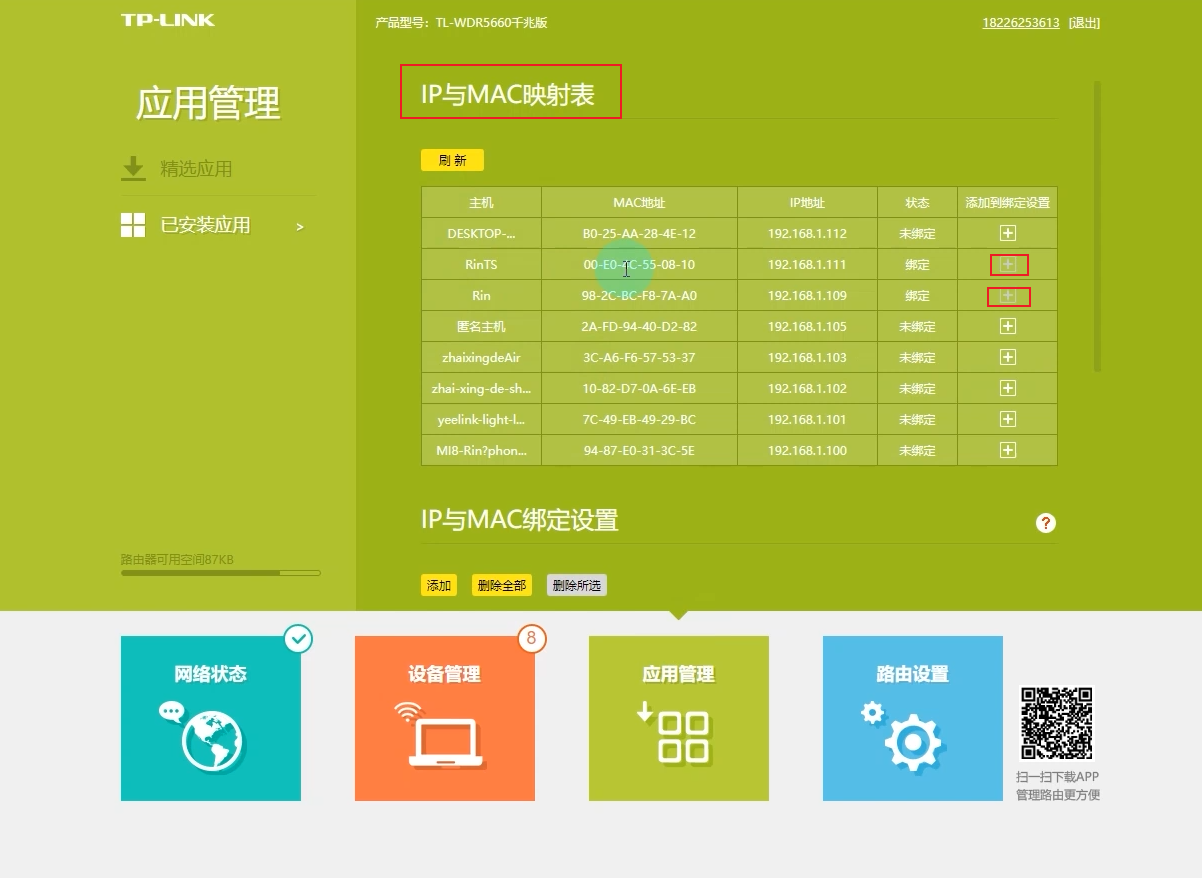Click the 未绑定 status for the DESKTOP host
The image size is (1202, 878).
point(917,233)
